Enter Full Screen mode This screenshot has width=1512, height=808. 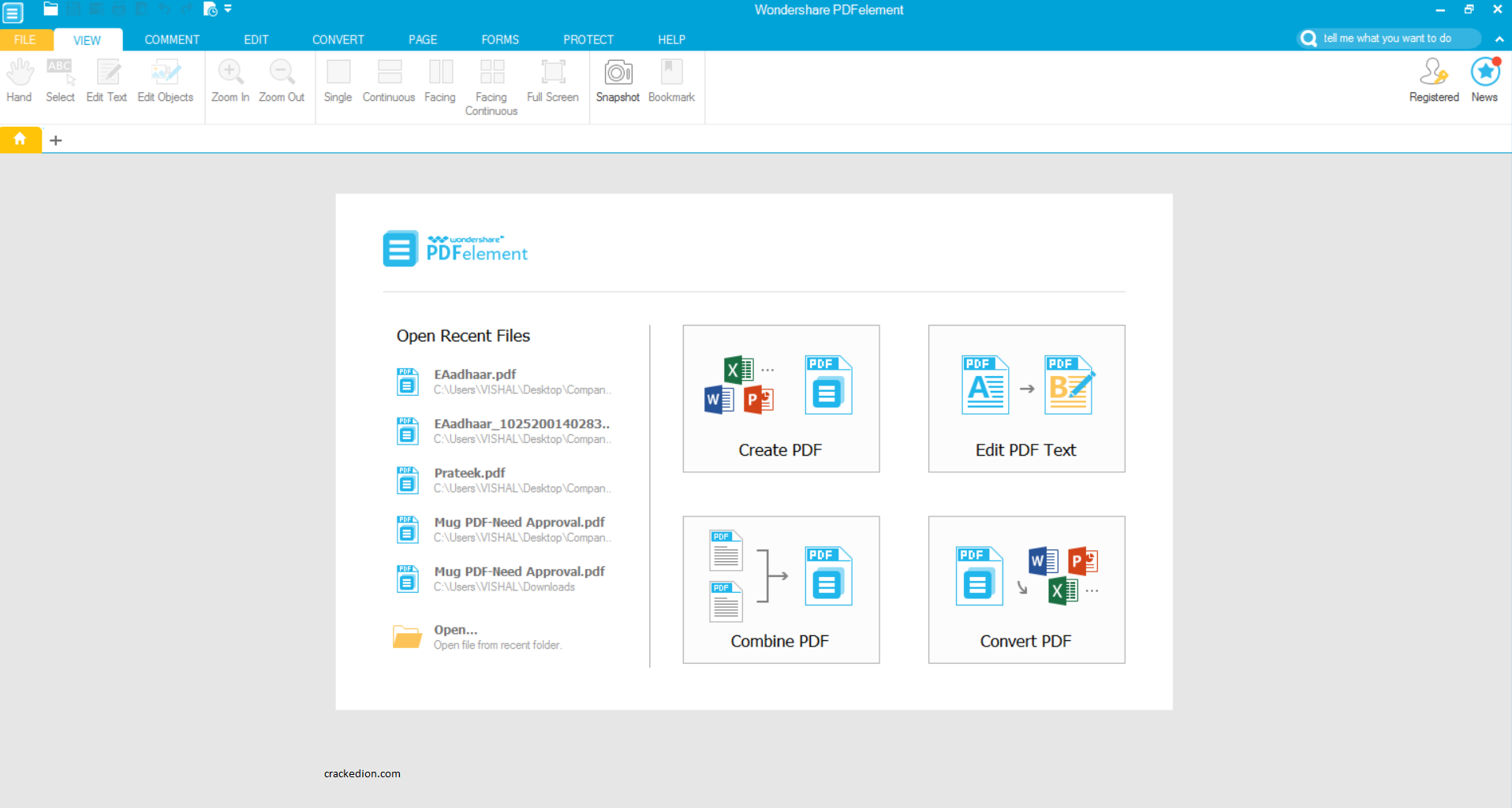(553, 81)
